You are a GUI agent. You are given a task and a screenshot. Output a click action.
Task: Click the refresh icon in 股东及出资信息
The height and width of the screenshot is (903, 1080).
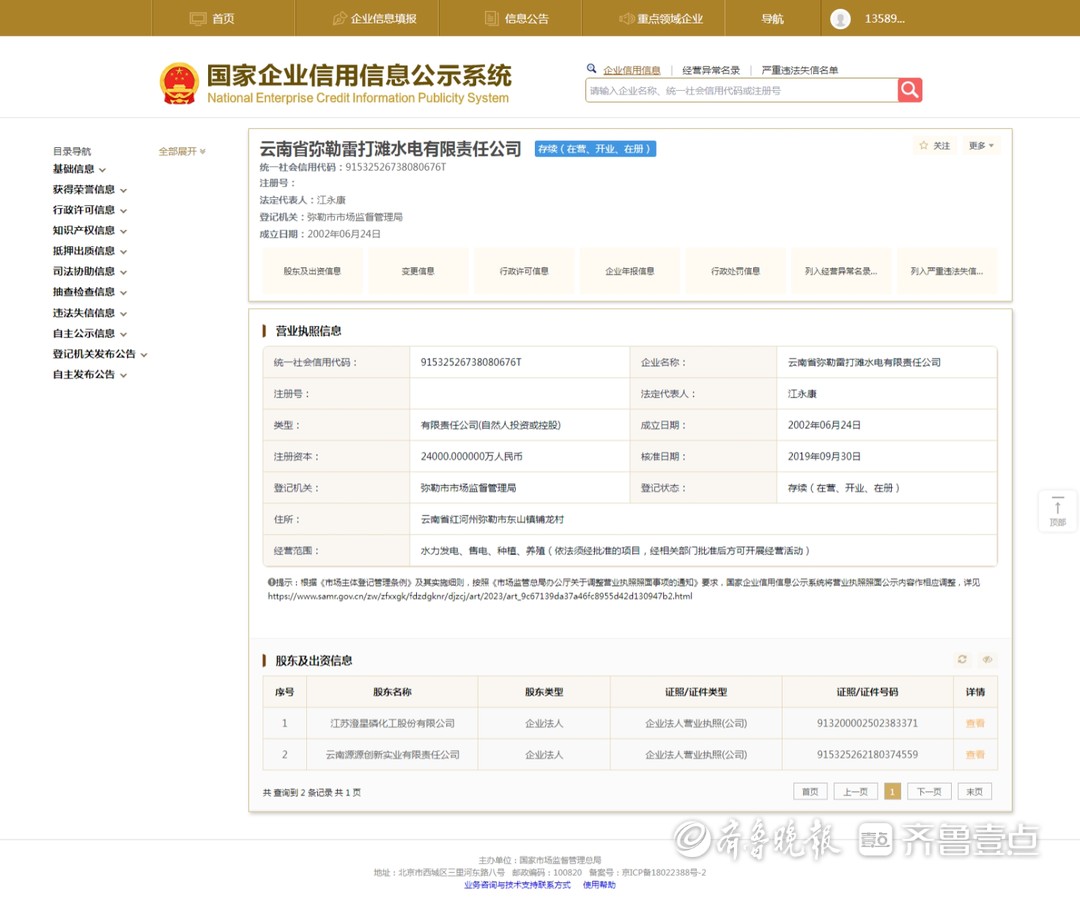point(962,659)
